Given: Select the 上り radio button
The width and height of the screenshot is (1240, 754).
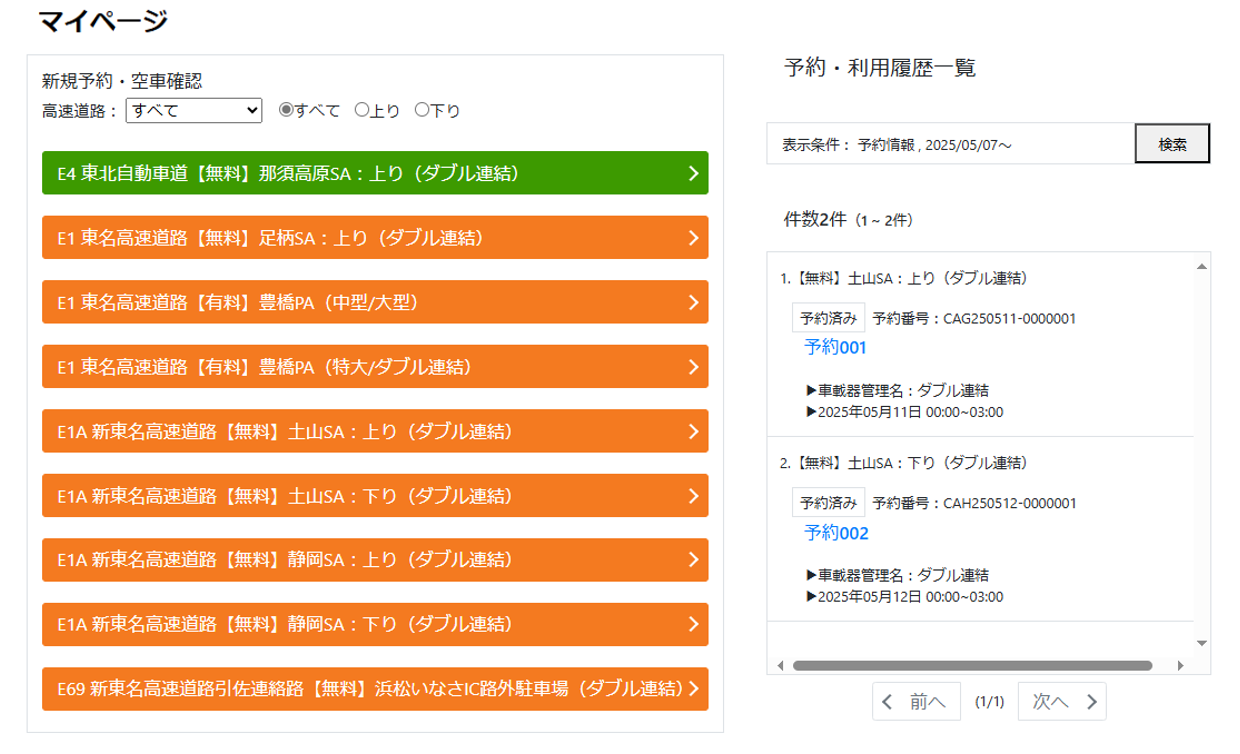Looking at the screenshot, I should pyautogui.click(x=362, y=110).
